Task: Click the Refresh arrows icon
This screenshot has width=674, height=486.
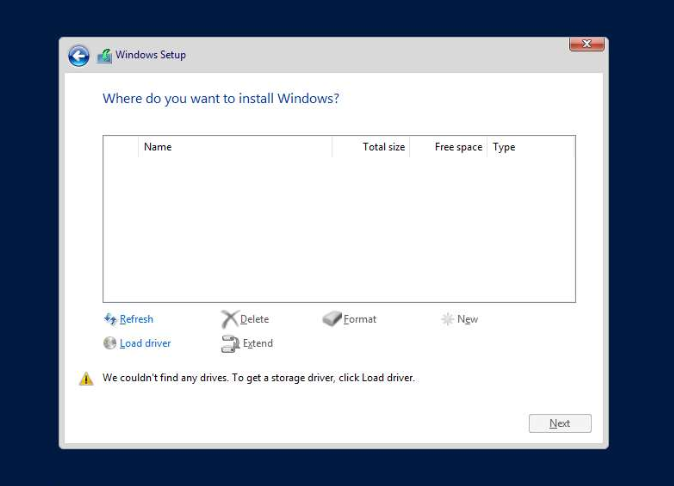Action: (x=110, y=319)
